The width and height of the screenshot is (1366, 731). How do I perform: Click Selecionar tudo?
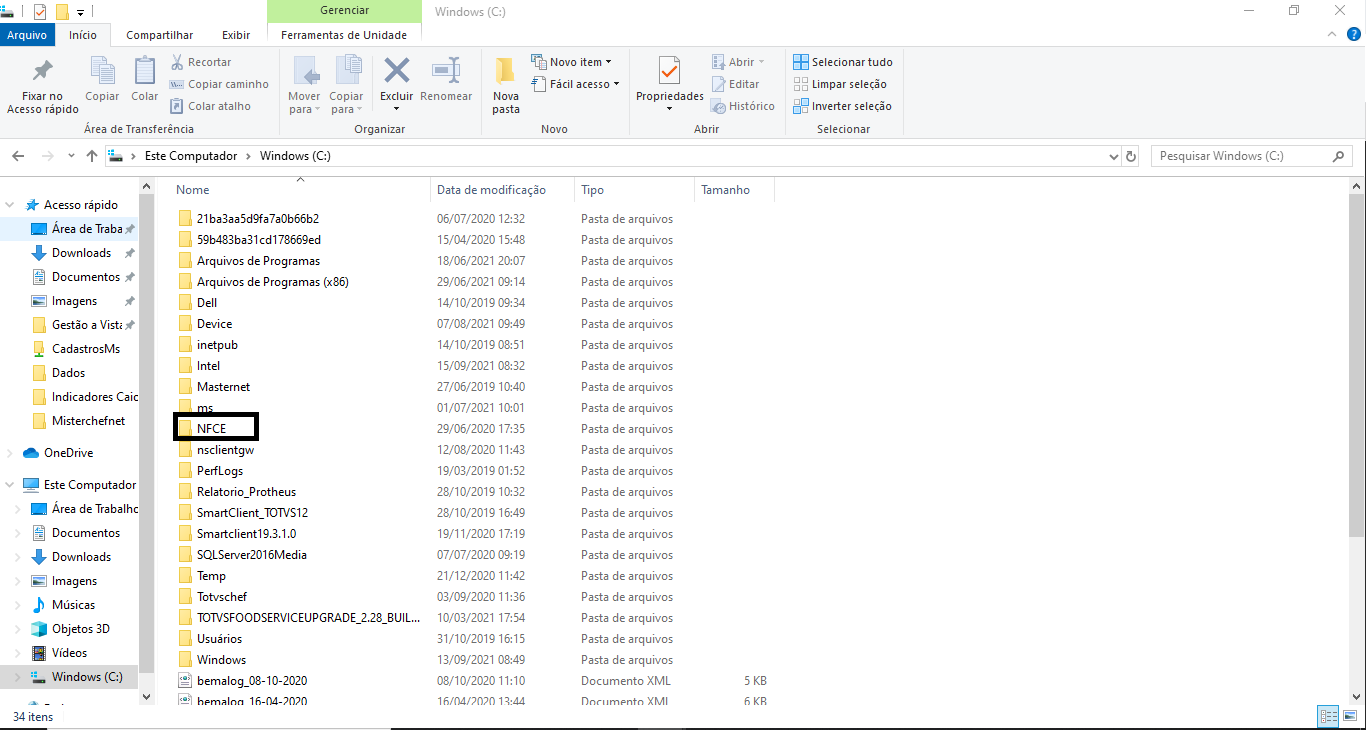(843, 62)
